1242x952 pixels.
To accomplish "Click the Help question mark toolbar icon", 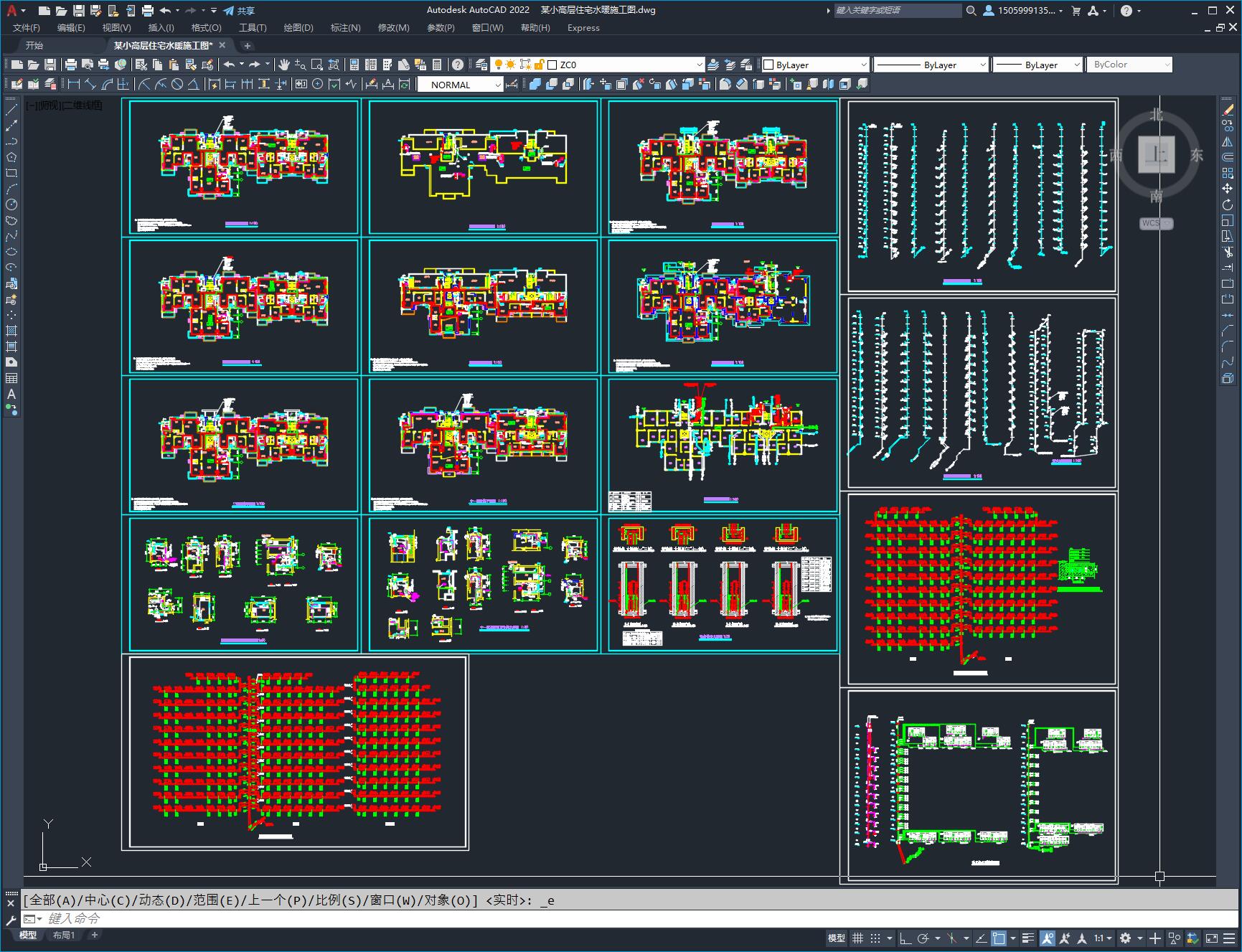I will [x=458, y=65].
